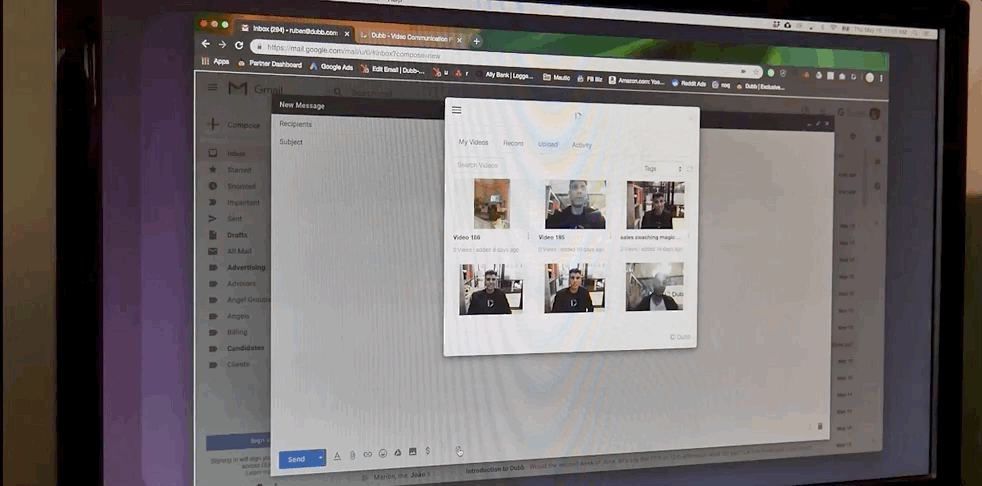
Task: Open the Advertising label
Action: pyautogui.click(x=246, y=267)
